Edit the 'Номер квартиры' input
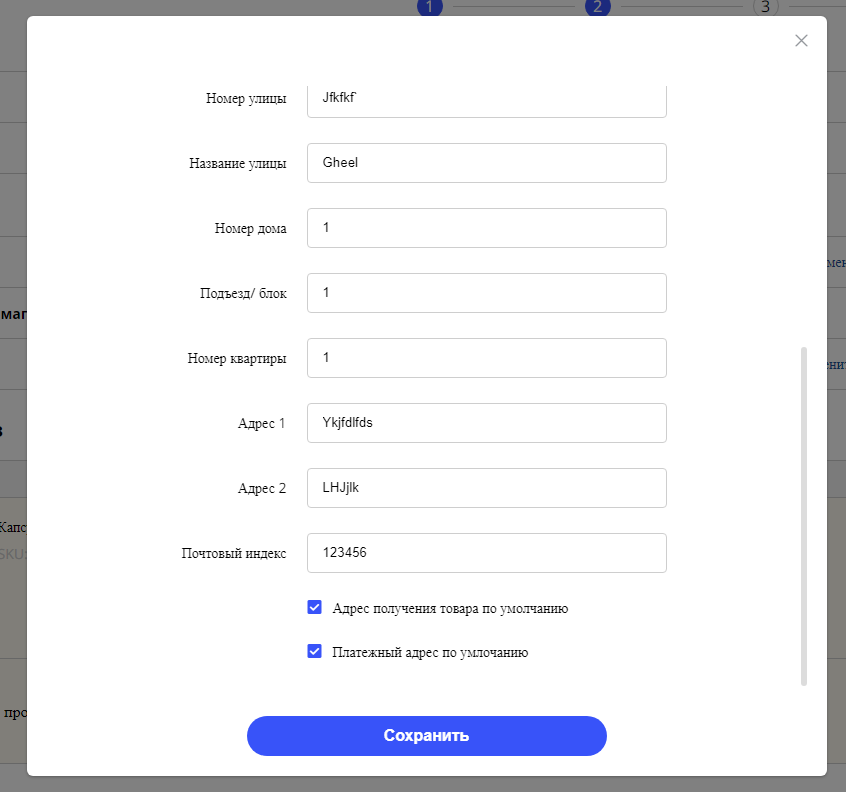Viewport: 846px width, 792px height. click(486, 358)
